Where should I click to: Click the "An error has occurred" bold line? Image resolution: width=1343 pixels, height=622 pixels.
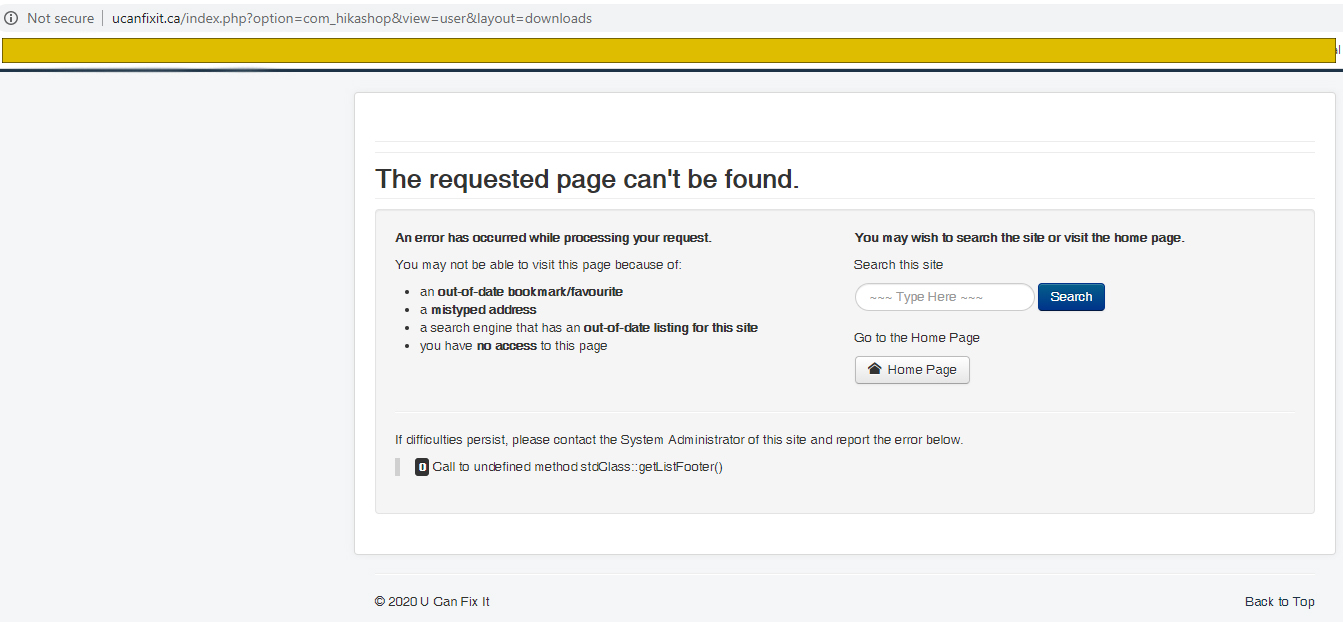pyautogui.click(x=553, y=238)
